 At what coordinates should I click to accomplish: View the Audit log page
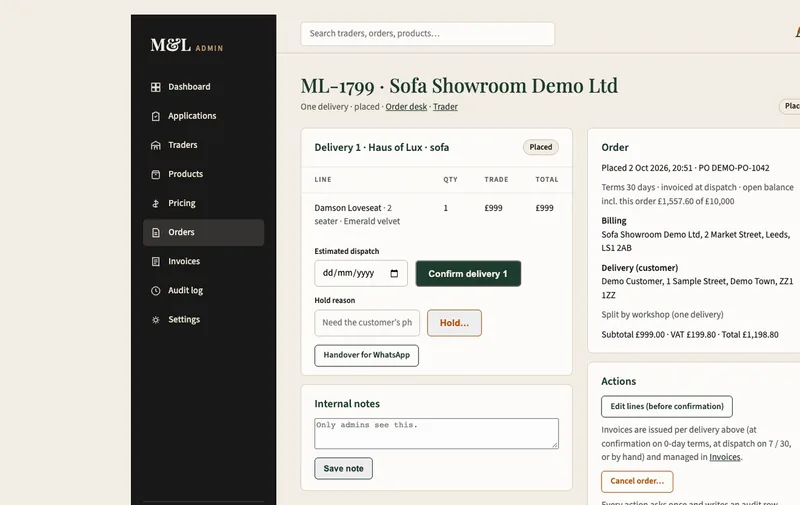[204, 291]
